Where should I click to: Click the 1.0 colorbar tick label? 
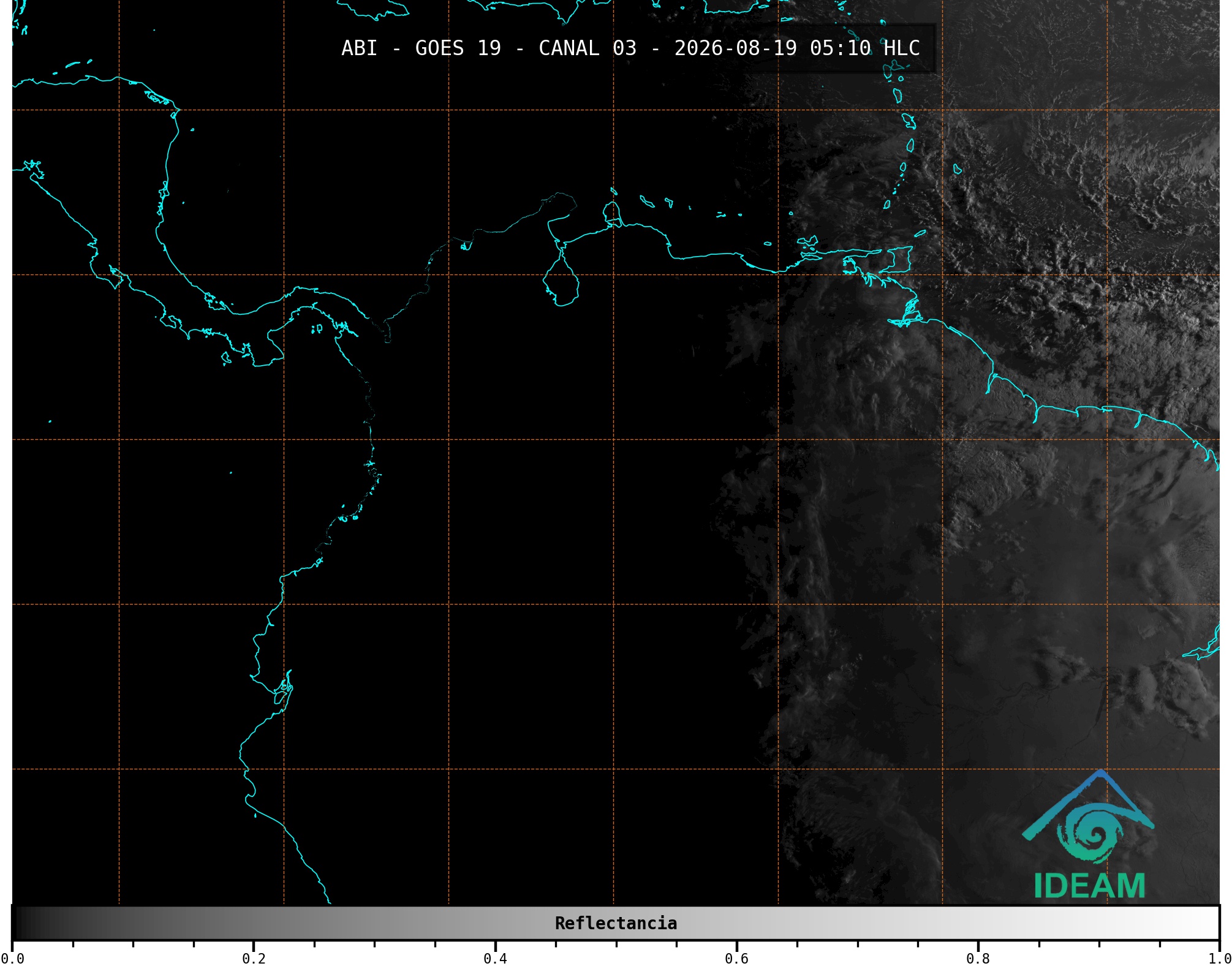[x=1219, y=958]
